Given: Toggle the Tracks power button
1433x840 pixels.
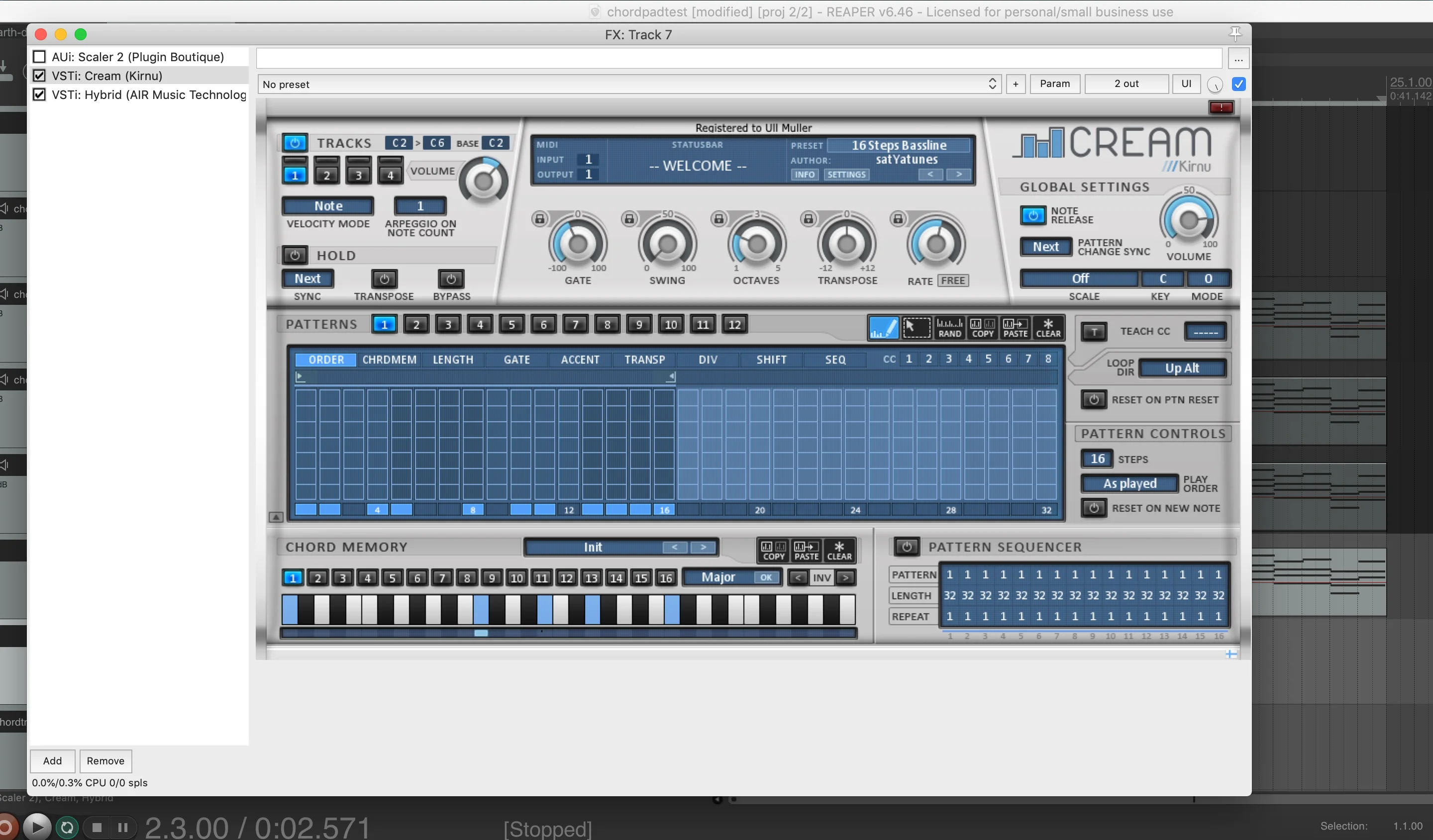Looking at the screenshot, I should [295, 143].
